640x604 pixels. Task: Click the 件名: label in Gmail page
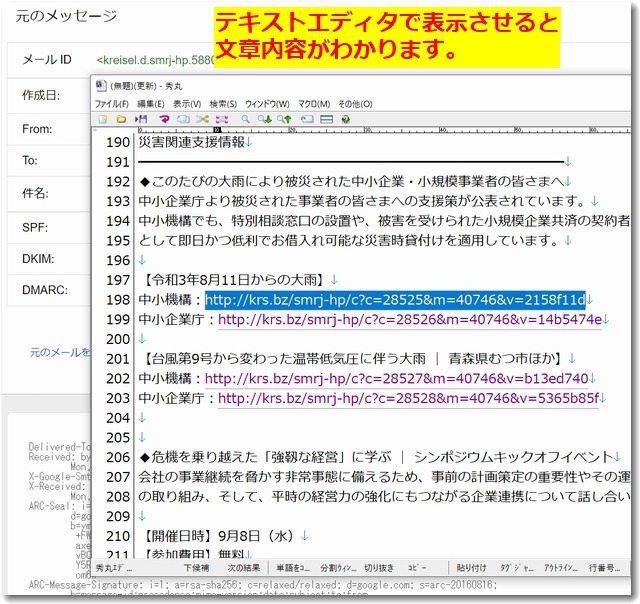(x=35, y=193)
